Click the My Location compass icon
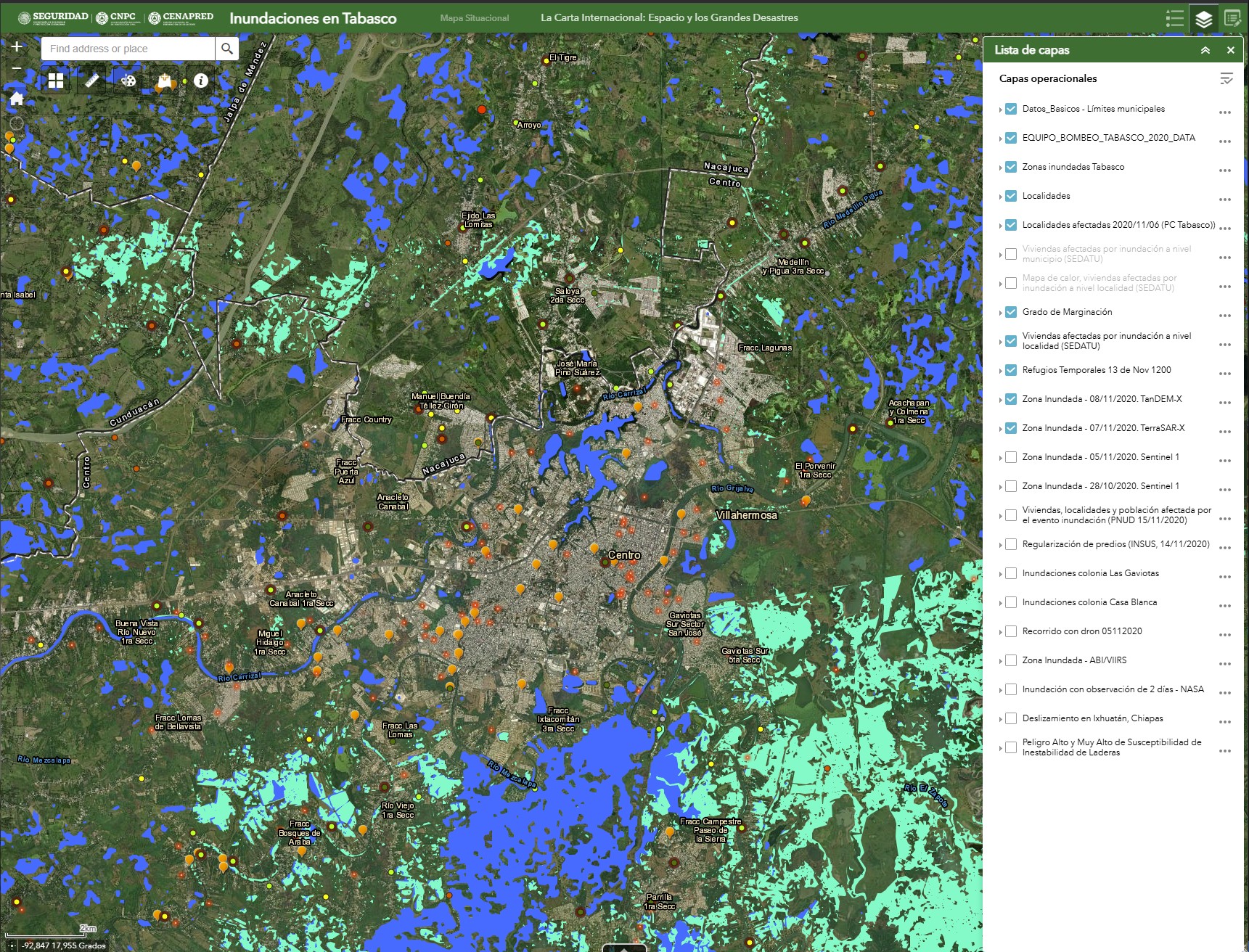 point(16,124)
